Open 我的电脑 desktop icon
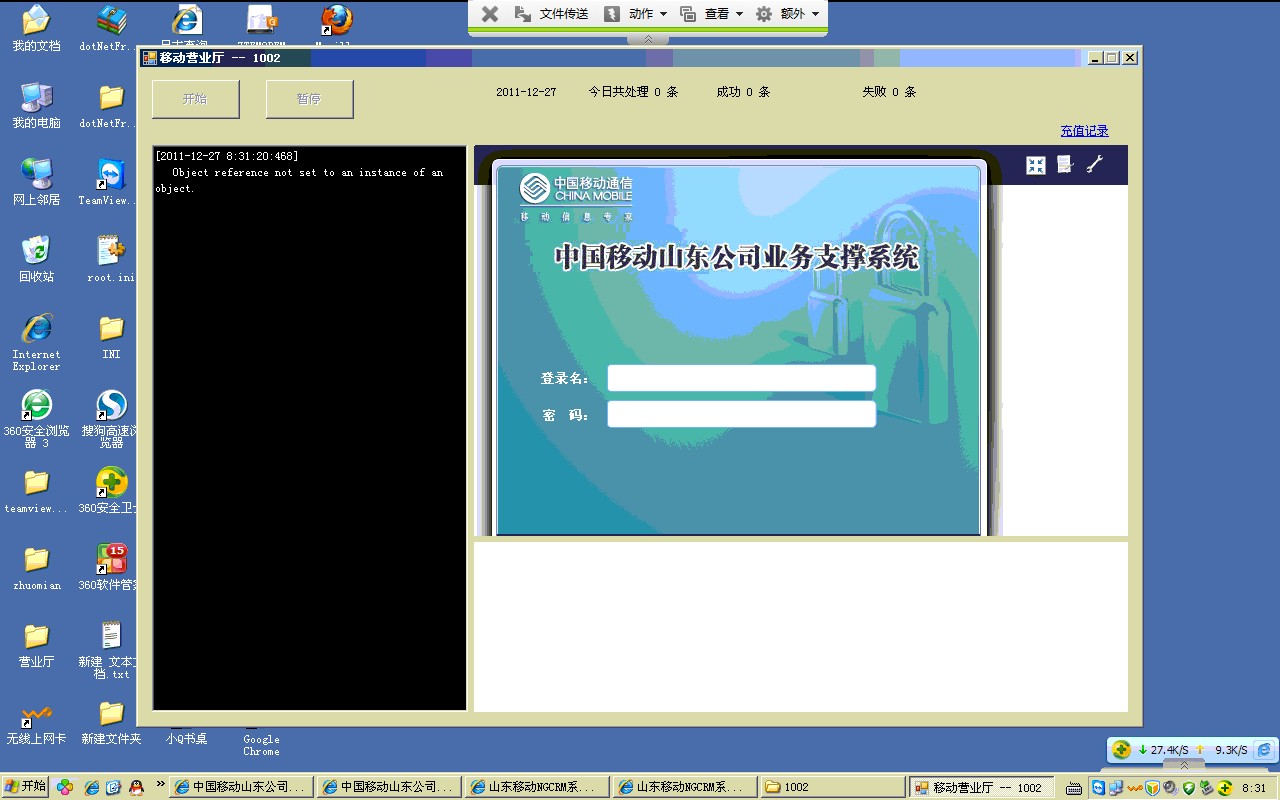The image size is (1280, 800). tap(36, 105)
